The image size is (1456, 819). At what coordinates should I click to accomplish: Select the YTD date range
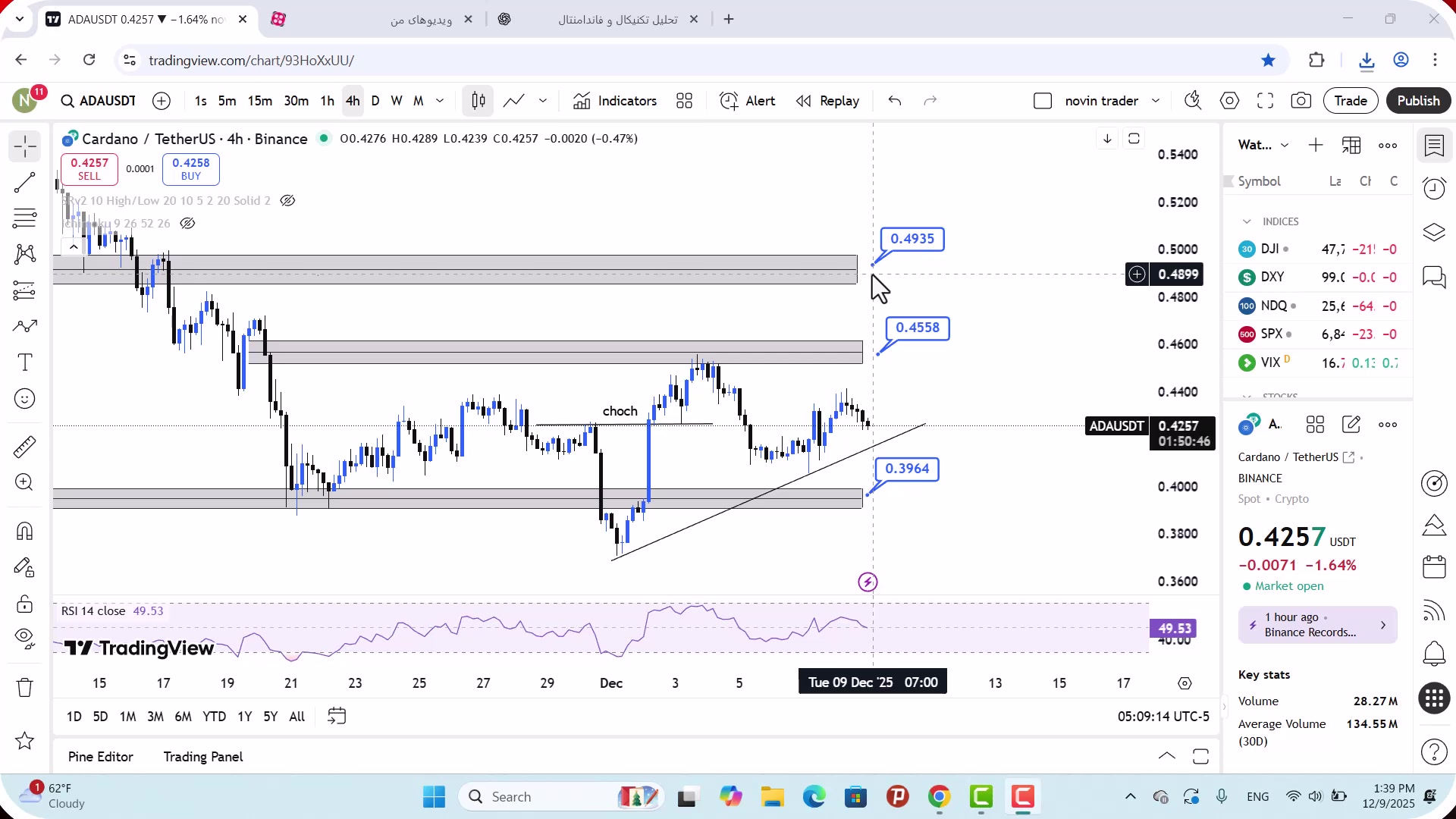tap(214, 717)
